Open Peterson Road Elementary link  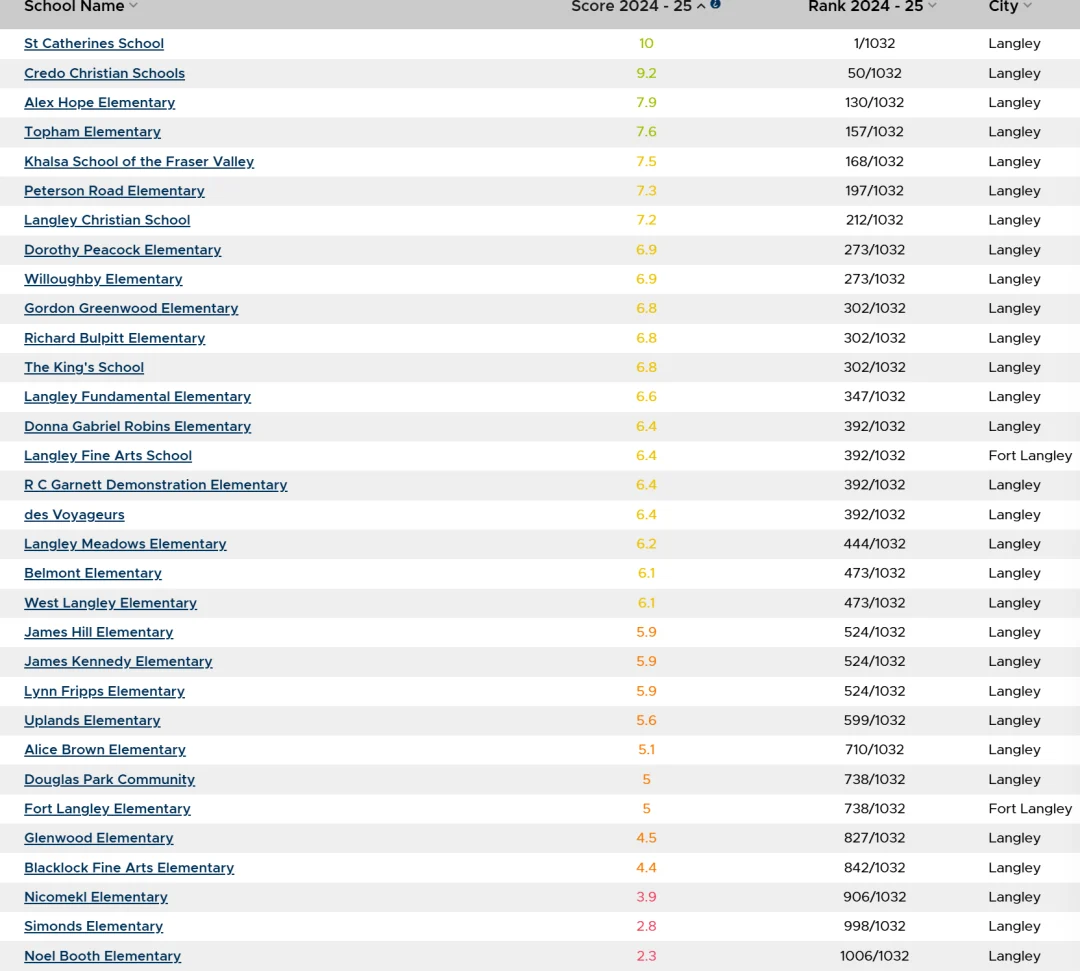114,191
